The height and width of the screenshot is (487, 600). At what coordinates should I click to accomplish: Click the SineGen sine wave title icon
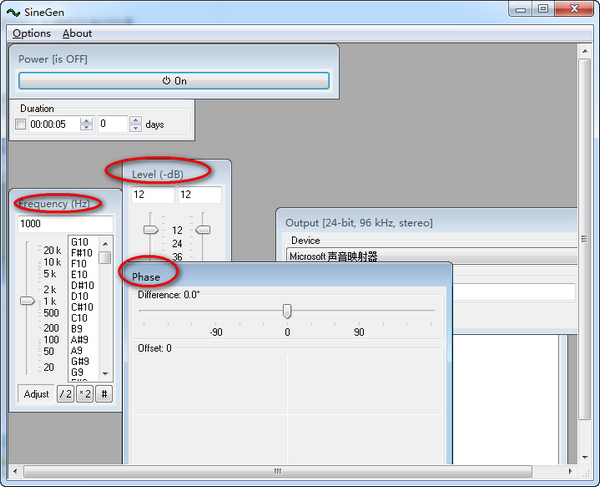(x=13, y=13)
